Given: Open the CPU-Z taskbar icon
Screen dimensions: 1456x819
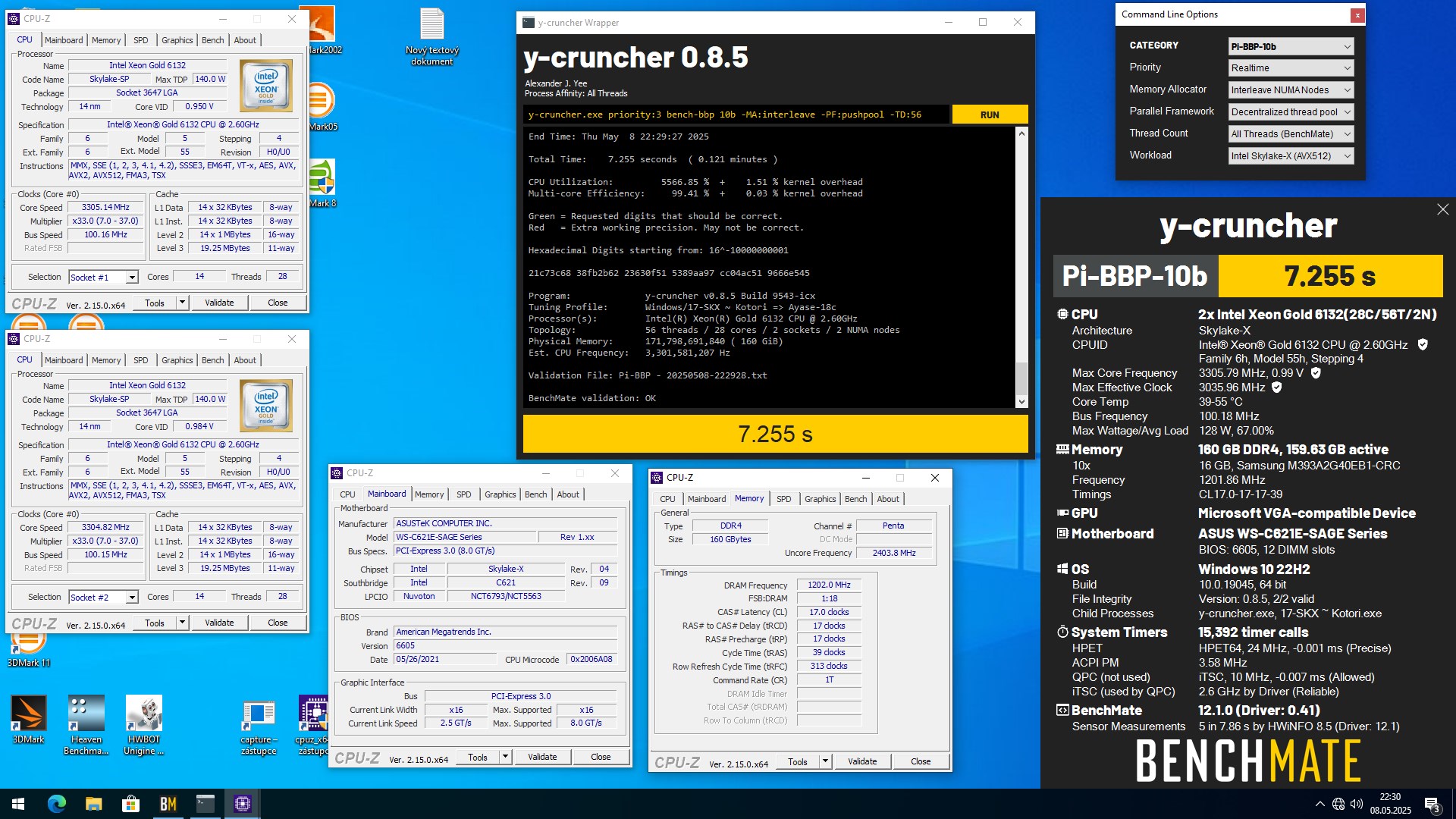Looking at the screenshot, I should [243, 804].
